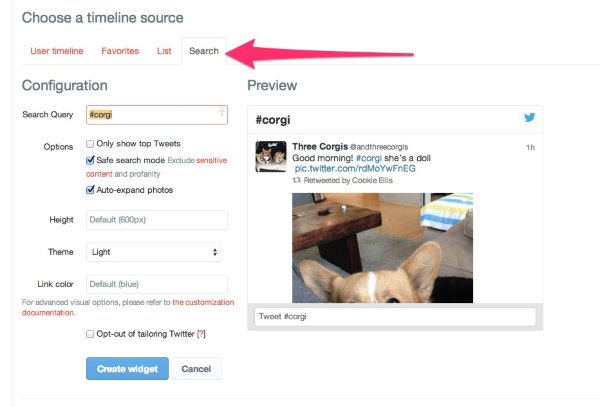Check Opt-out of tailoring Twitter
Image resolution: width=600 pixels, height=407 pixels.
tap(91, 334)
